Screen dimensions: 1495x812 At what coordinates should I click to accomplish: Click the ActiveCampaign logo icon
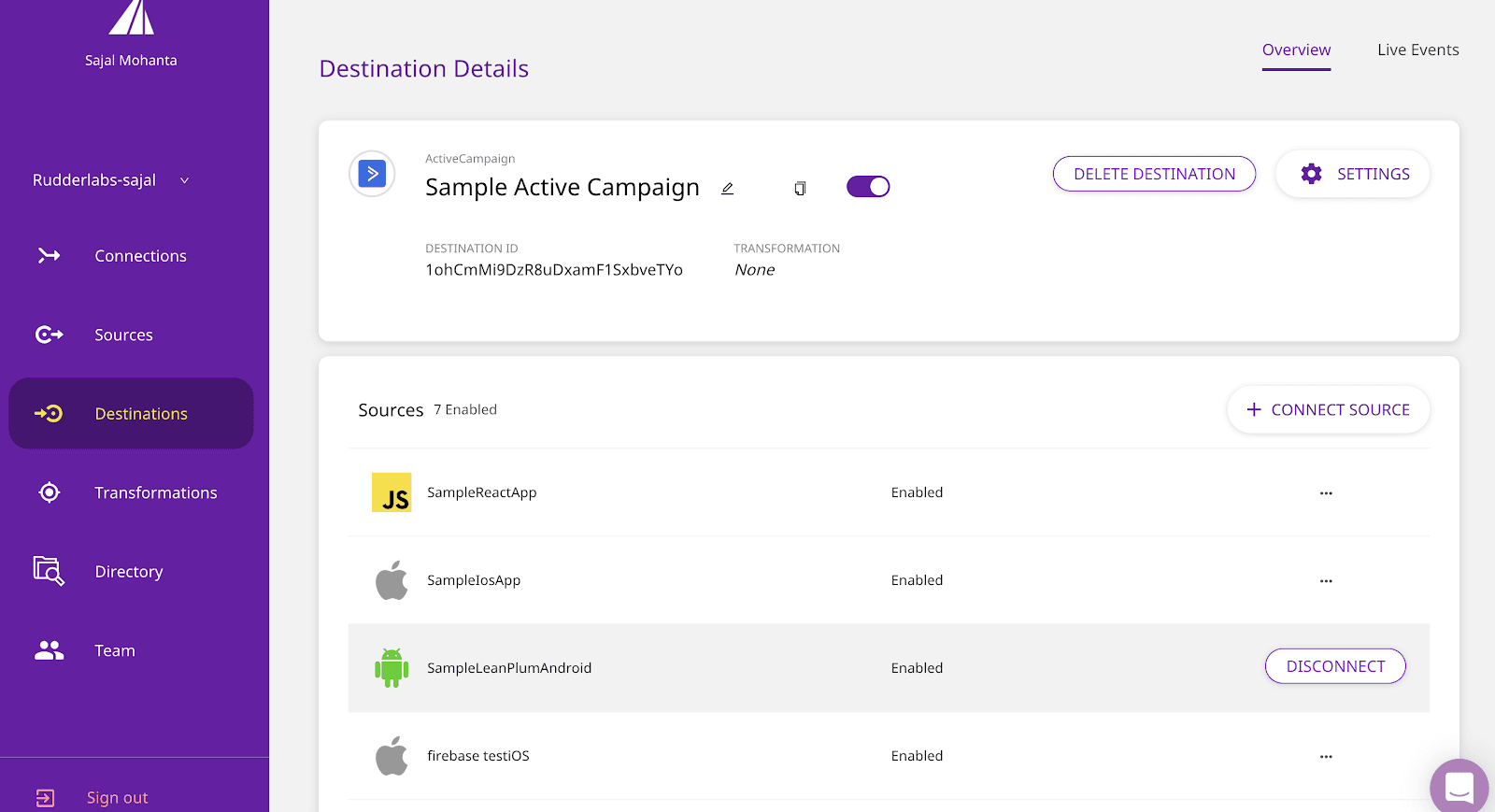pyautogui.click(x=372, y=174)
